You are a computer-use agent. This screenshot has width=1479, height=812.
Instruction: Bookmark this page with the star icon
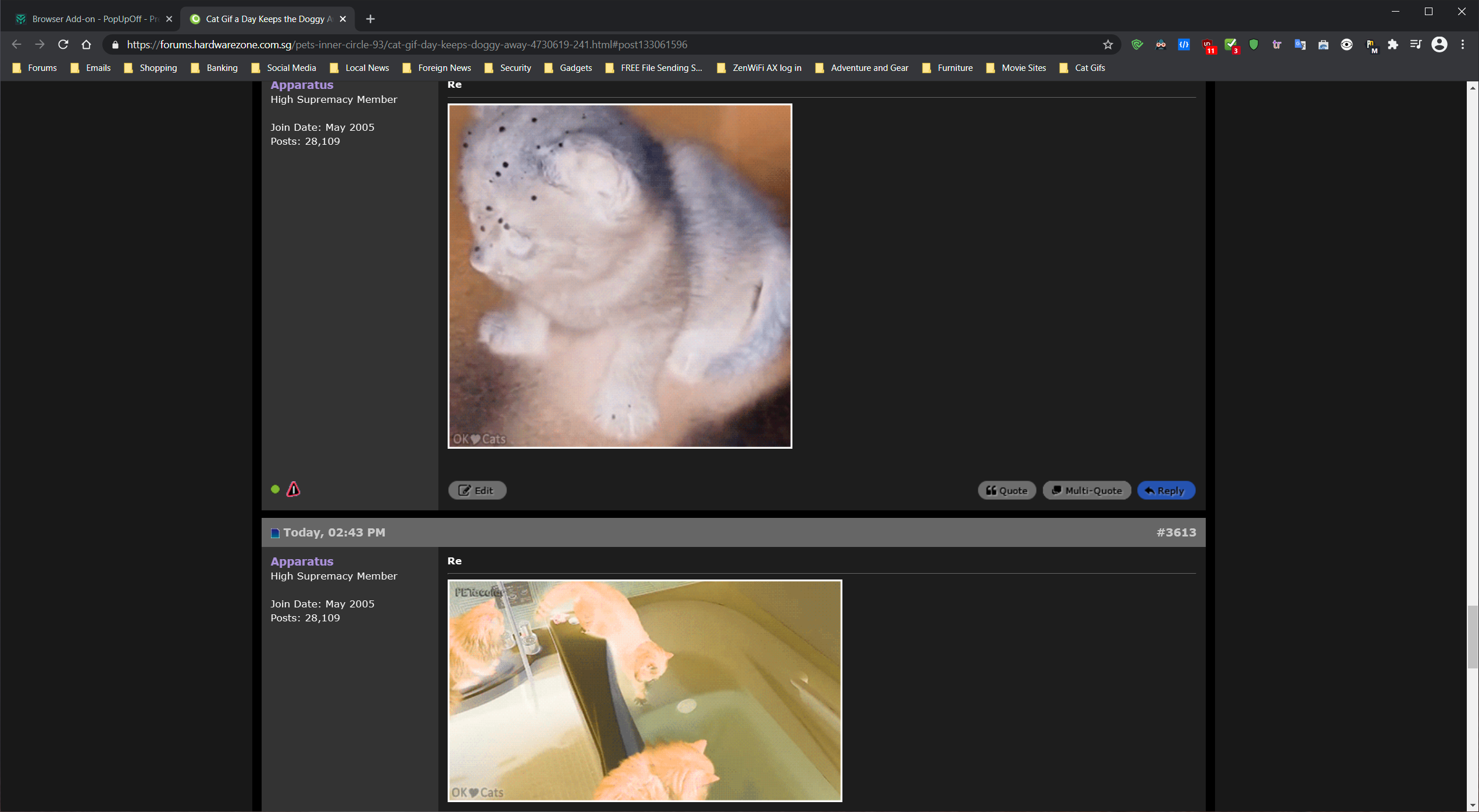(x=1108, y=45)
